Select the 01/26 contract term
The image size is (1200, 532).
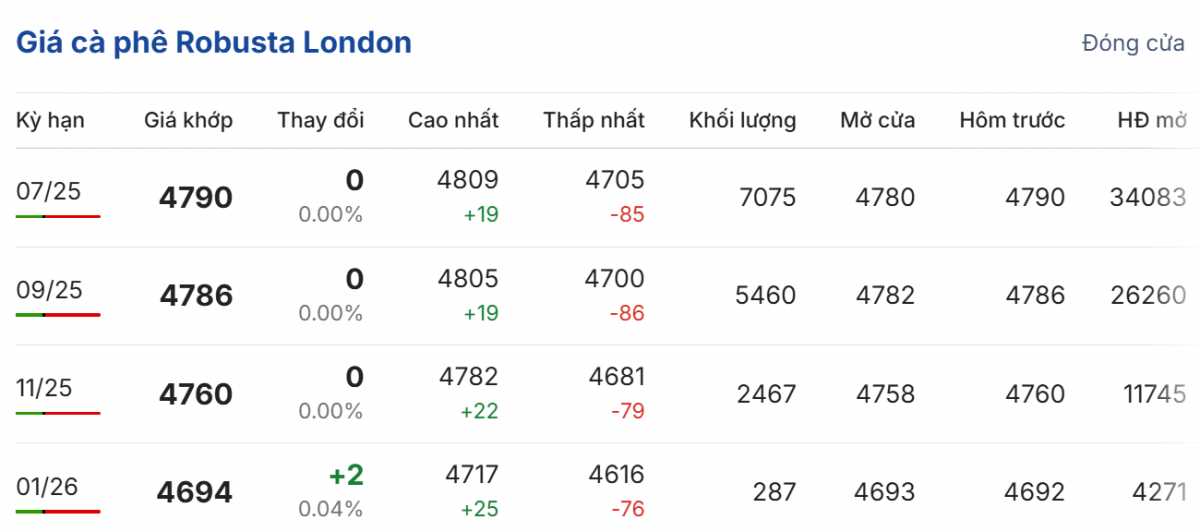coord(48,486)
